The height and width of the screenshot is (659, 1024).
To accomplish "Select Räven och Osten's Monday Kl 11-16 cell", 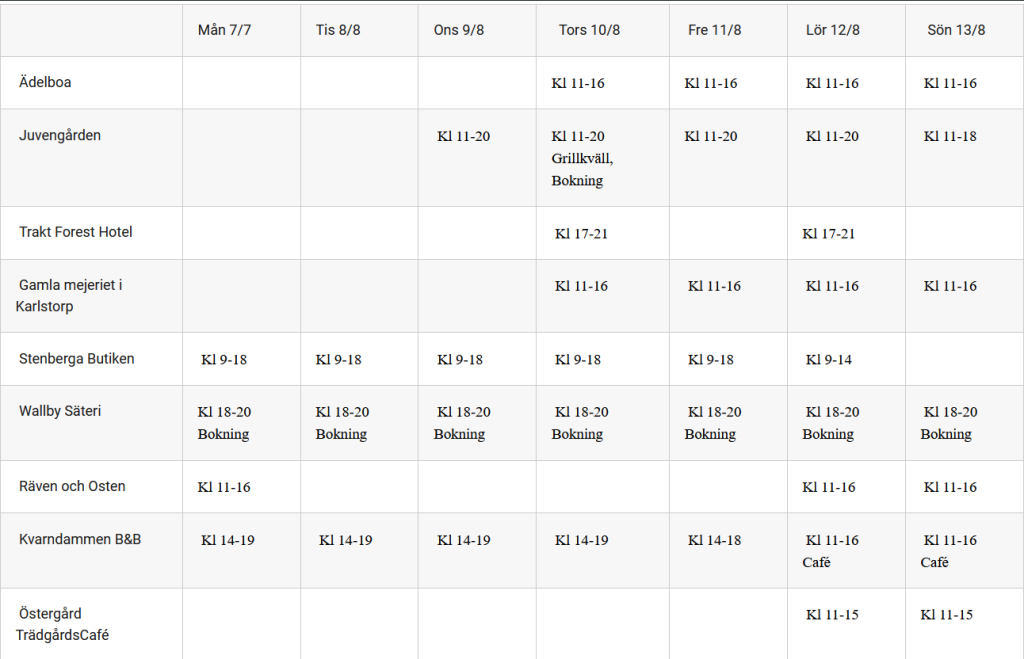I will pos(224,487).
